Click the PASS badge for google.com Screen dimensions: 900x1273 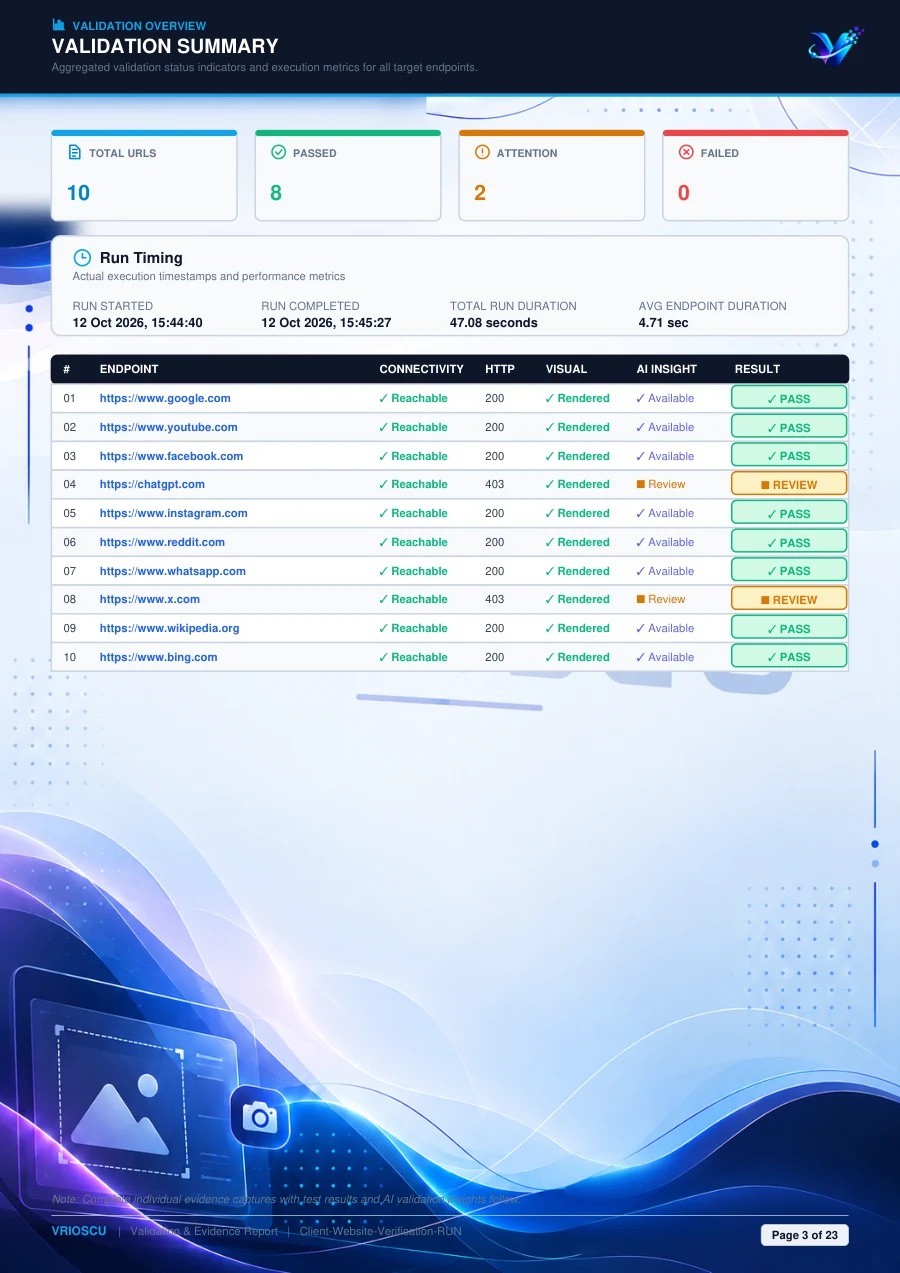click(789, 398)
